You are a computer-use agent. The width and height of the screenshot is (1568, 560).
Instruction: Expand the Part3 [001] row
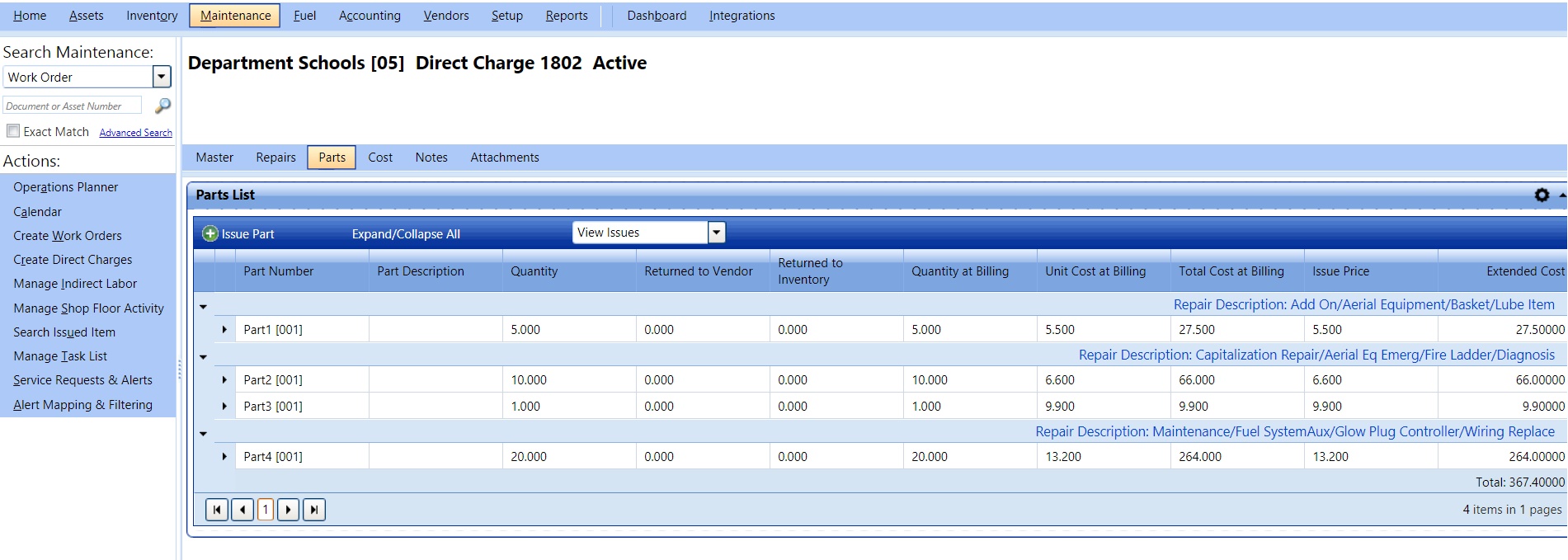pyautogui.click(x=224, y=406)
